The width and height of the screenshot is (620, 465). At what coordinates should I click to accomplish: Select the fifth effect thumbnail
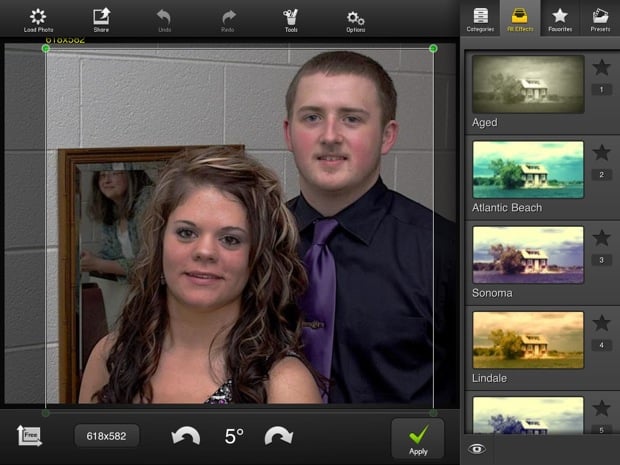click(x=528, y=415)
